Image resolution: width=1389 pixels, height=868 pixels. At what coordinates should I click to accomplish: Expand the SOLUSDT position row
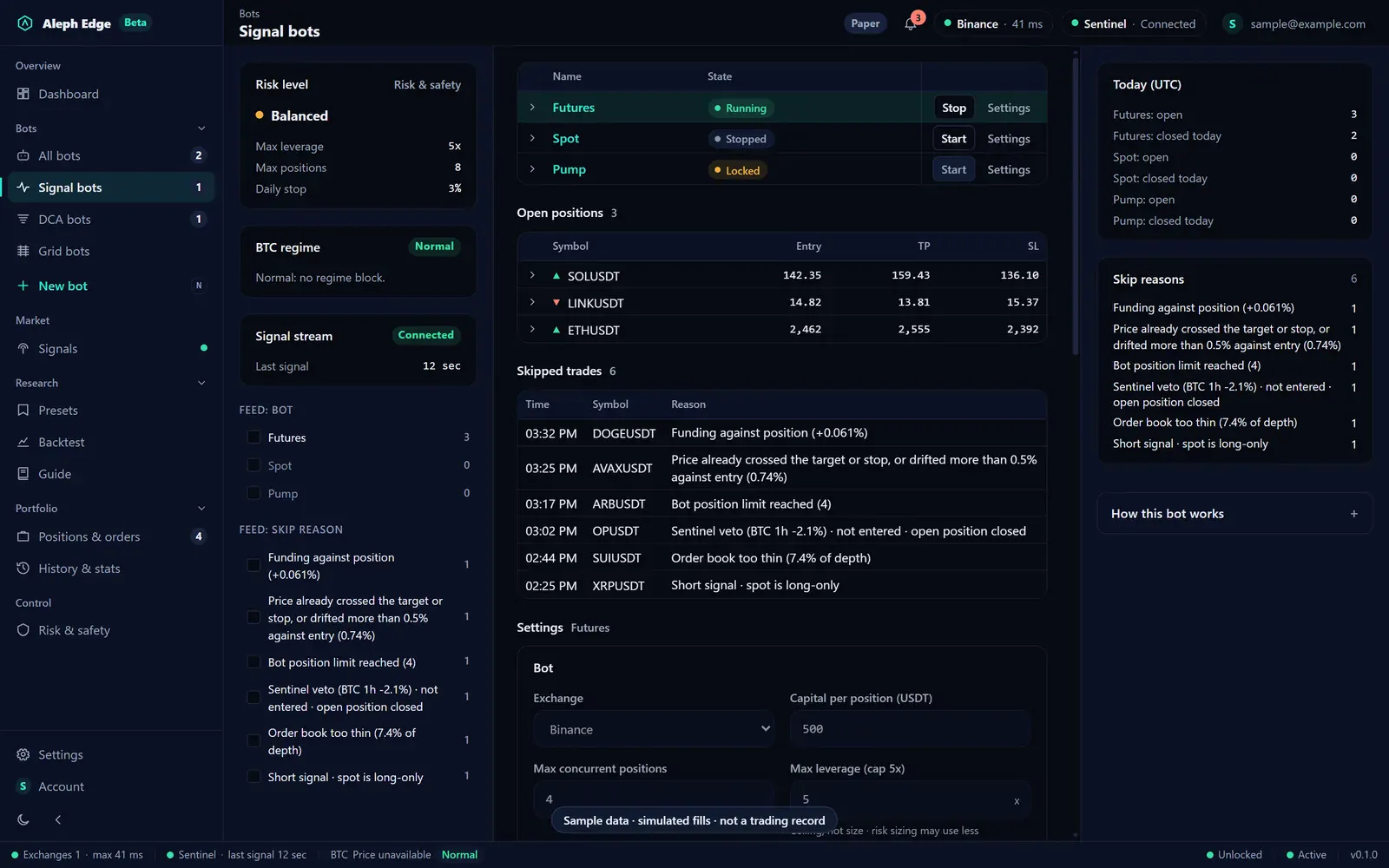[532, 275]
